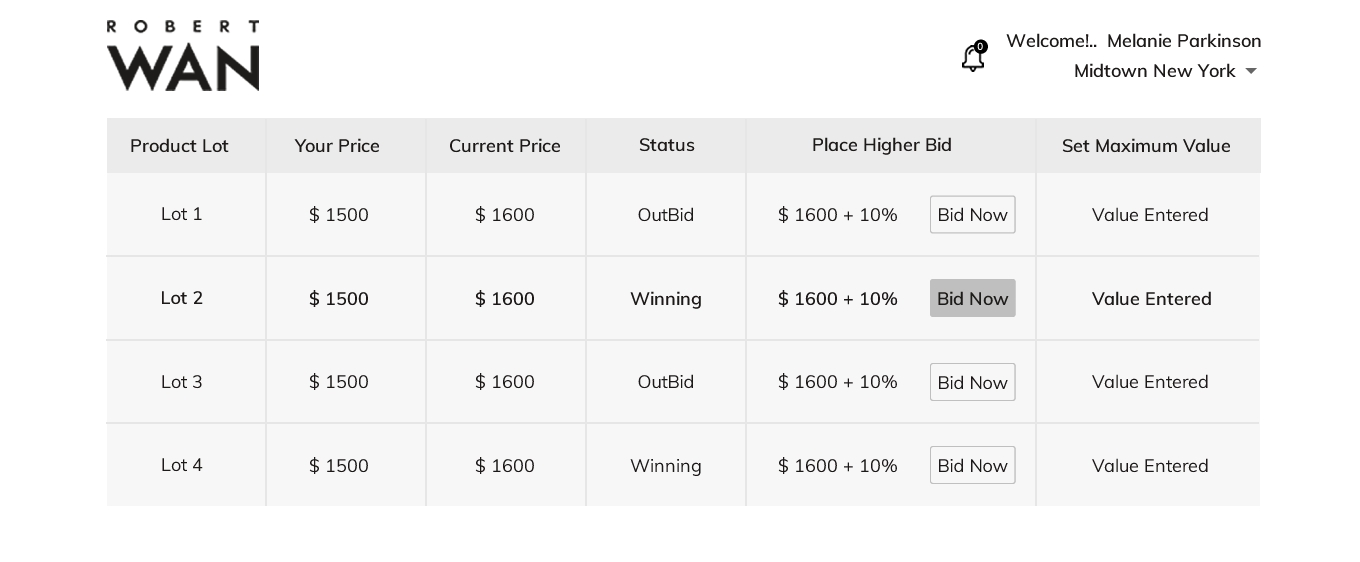Expand the Midtown New York location dropdown arrow
The image size is (1360, 562).
pos(1251,72)
